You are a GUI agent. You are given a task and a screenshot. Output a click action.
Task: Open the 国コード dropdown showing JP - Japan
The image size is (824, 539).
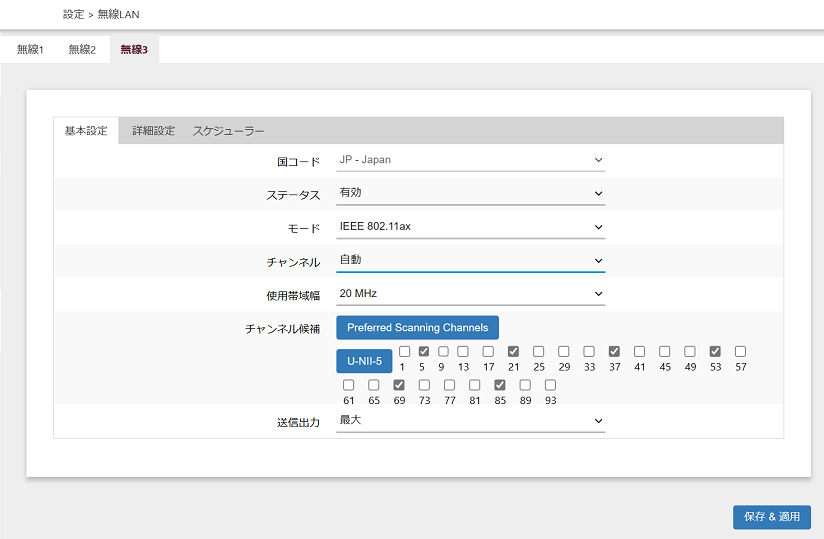[x=470, y=160]
